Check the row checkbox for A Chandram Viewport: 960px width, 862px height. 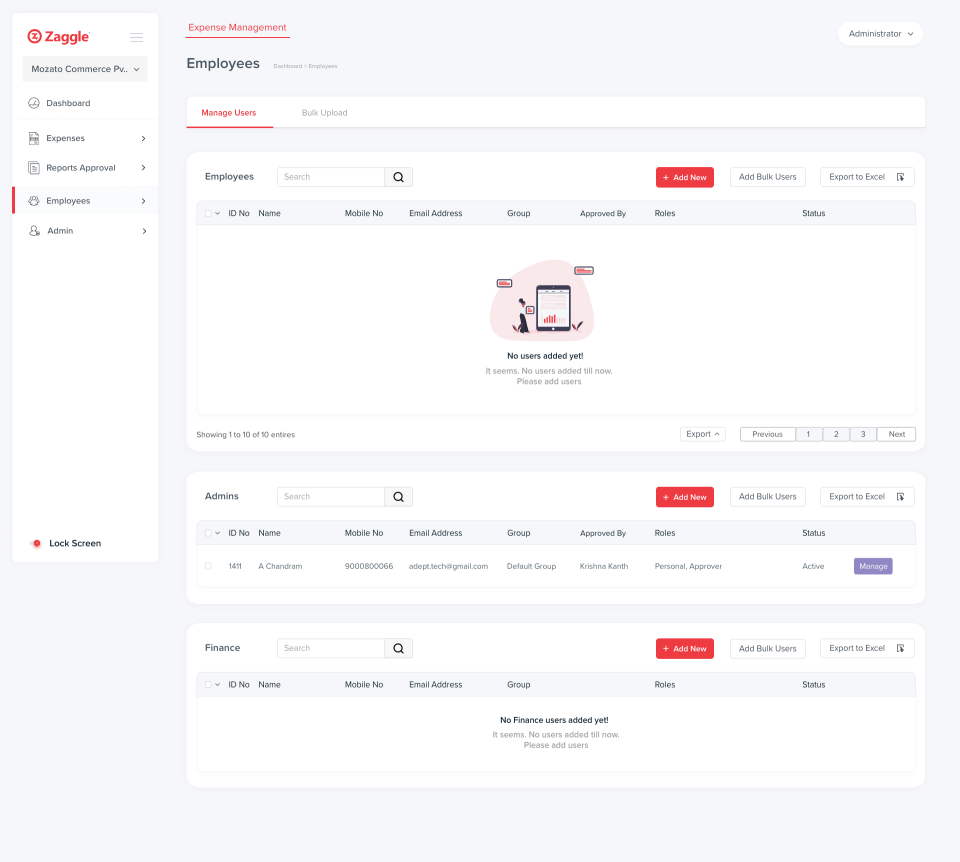208,566
